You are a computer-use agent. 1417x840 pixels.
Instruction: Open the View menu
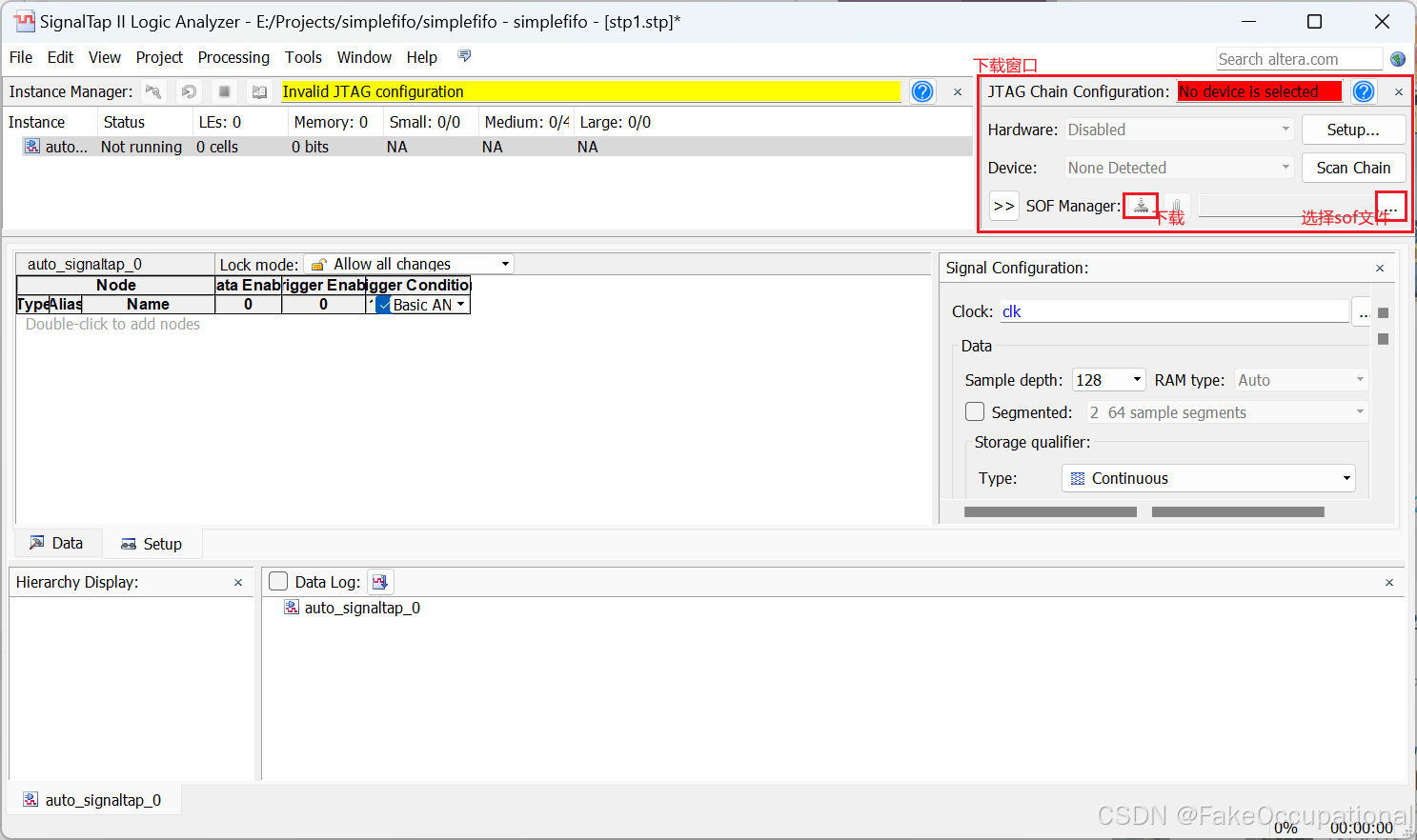[105, 57]
